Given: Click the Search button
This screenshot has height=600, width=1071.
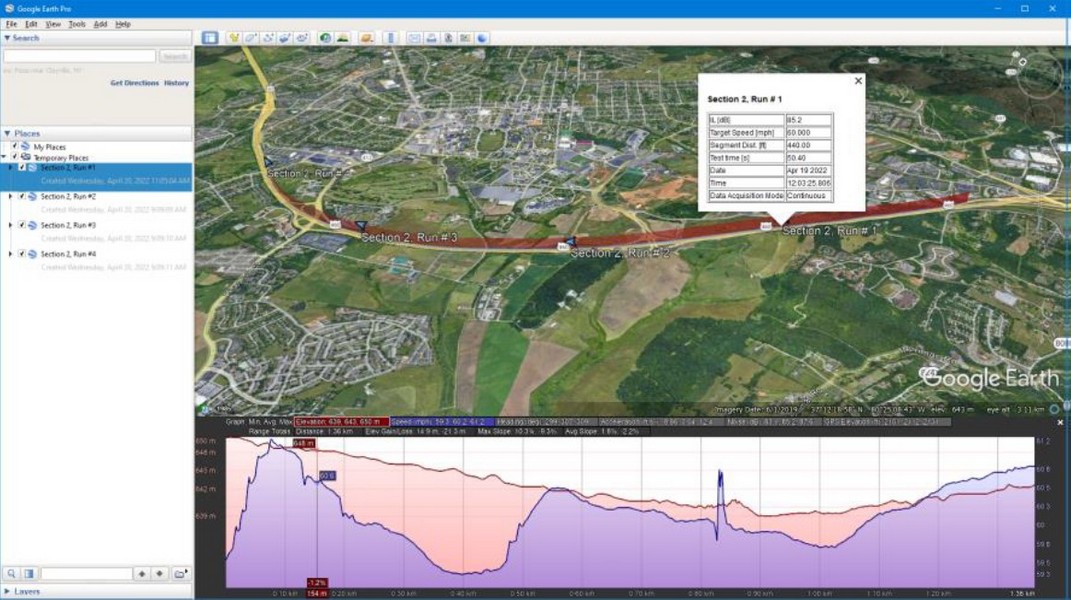Looking at the screenshot, I should (x=175, y=56).
